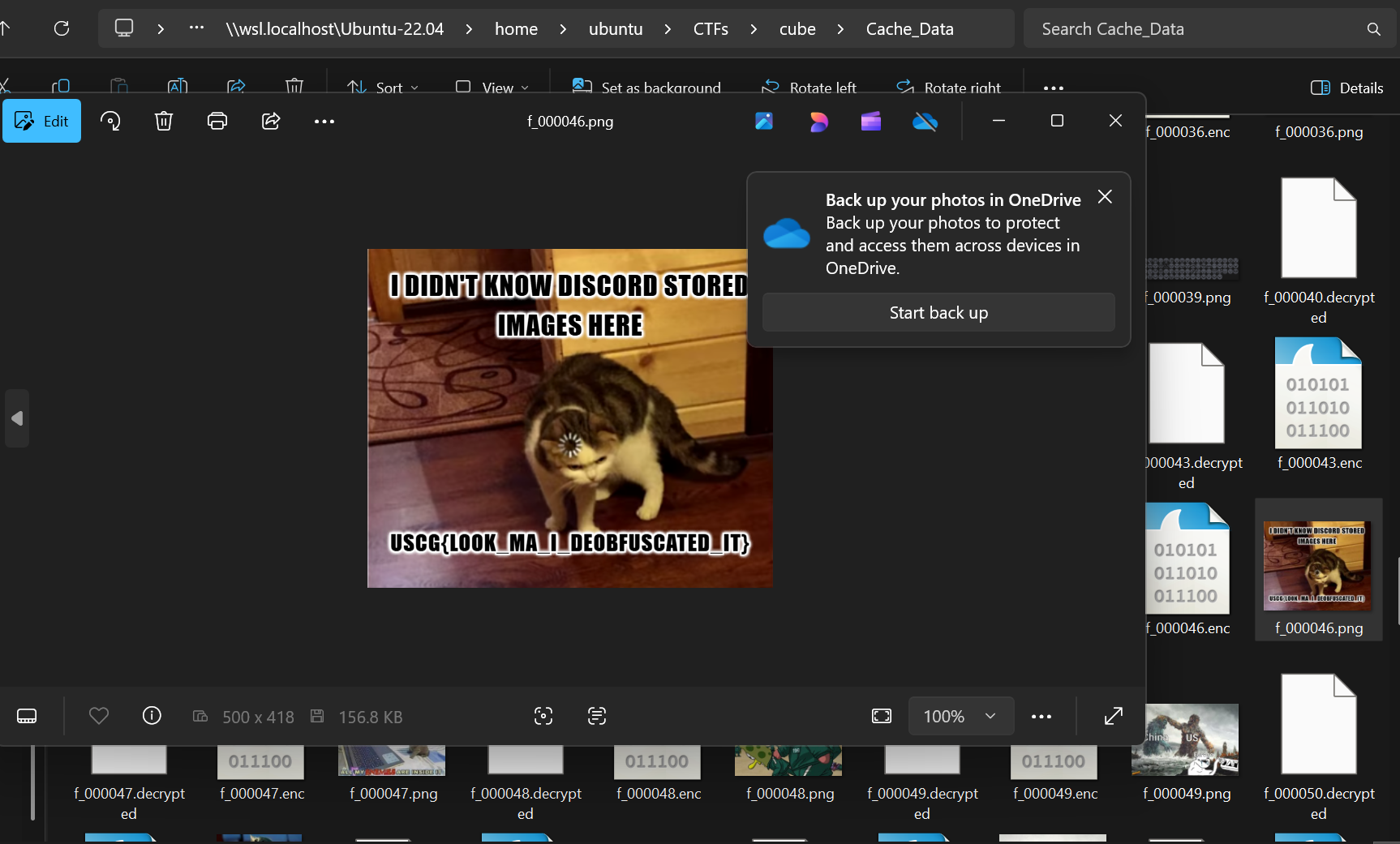Select the Cache_Data breadcrumb

point(909,28)
